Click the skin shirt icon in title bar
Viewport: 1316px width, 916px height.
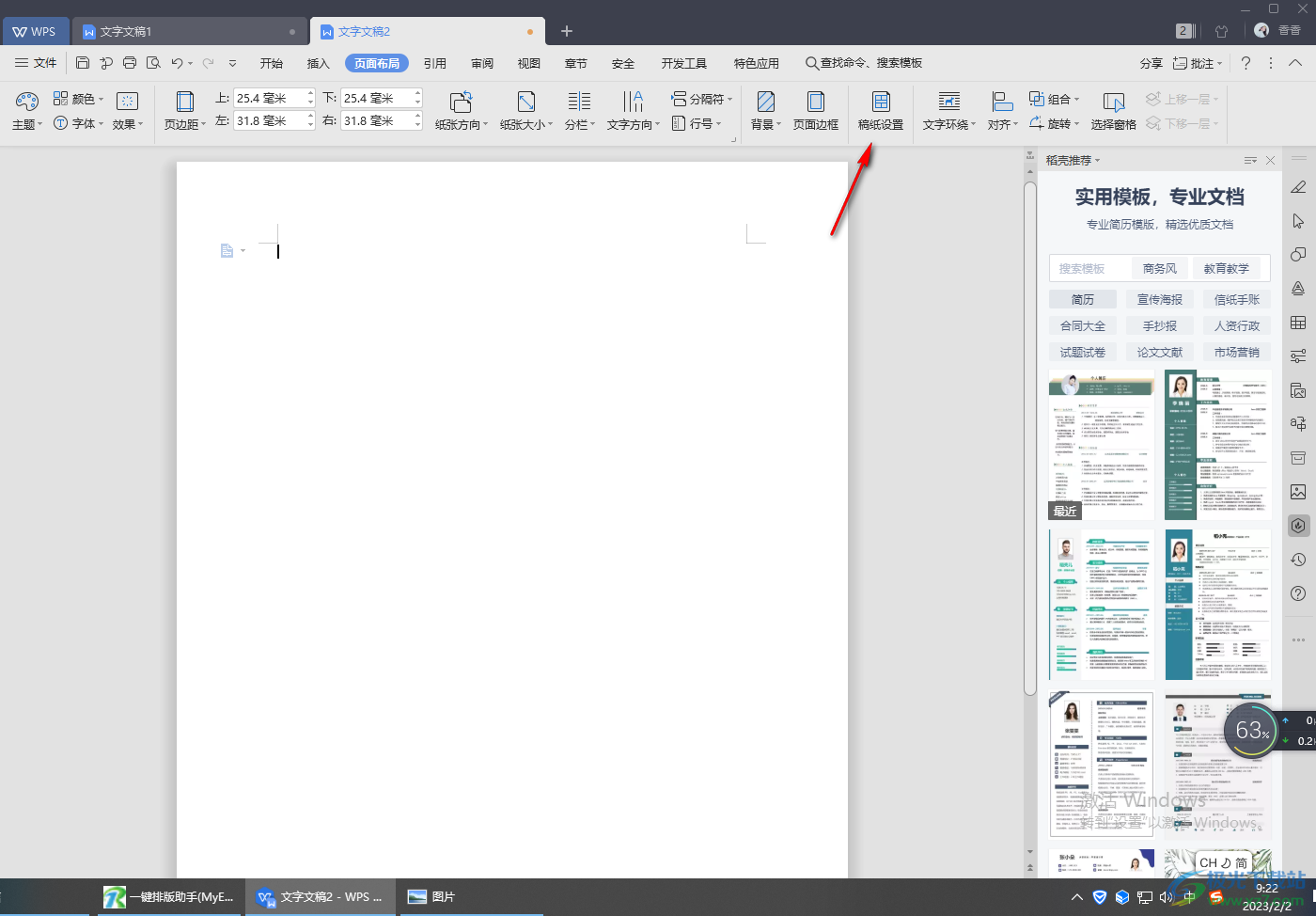[x=1222, y=31]
